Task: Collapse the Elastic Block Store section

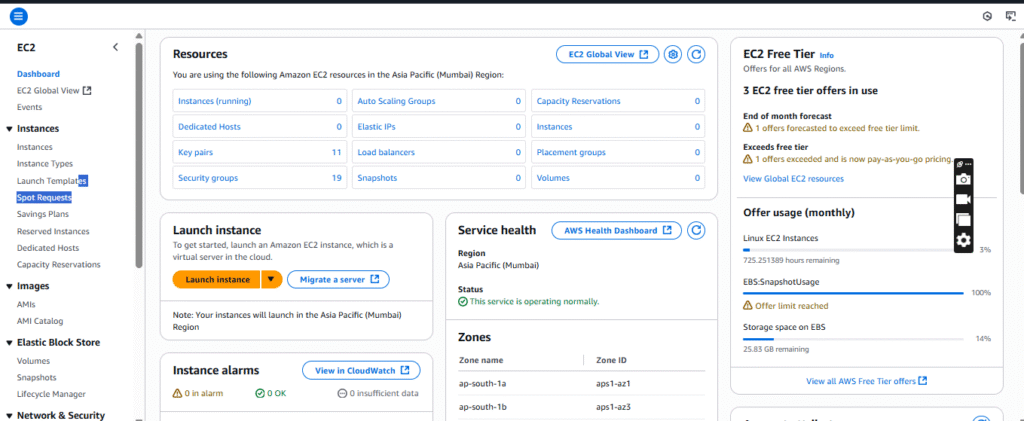Action: click(9, 342)
